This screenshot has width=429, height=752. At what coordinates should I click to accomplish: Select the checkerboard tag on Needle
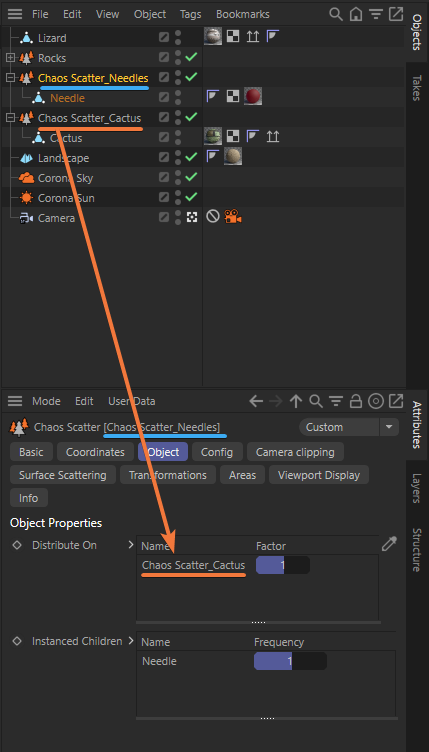click(x=233, y=96)
